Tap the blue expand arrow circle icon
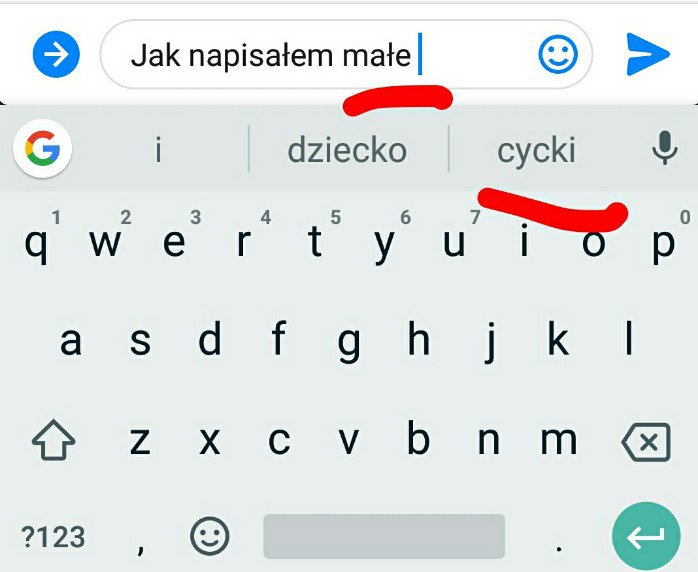The width and height of the screenshot is (698, 572). 56,54
